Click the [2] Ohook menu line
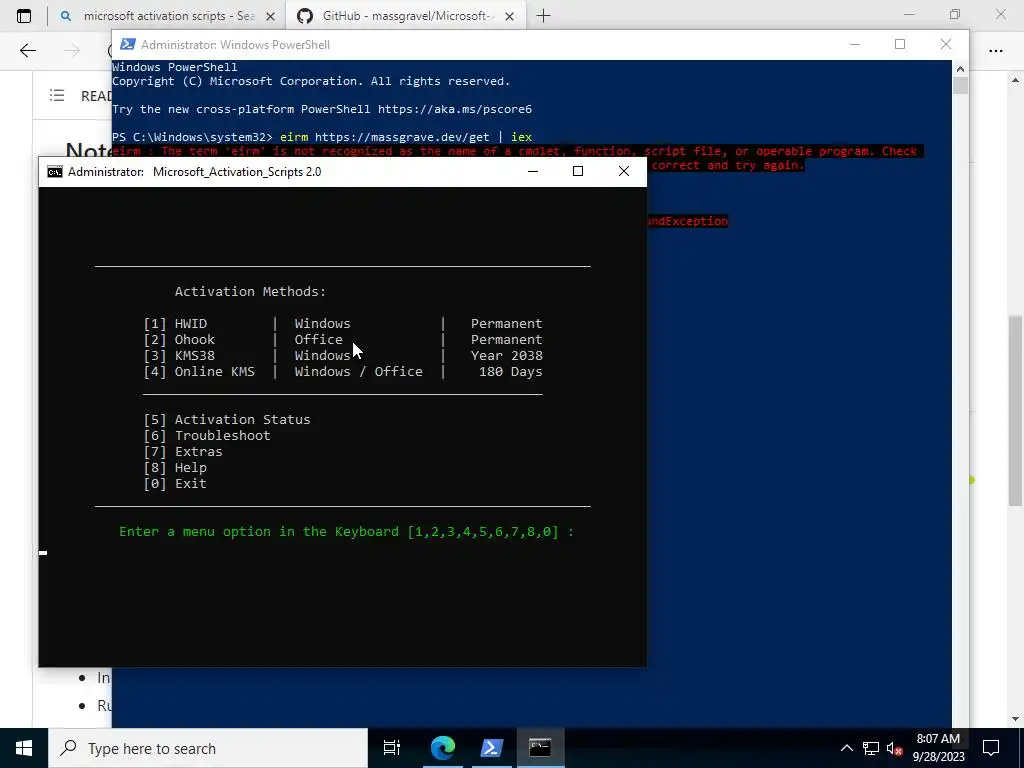The width and height of the screenshot is (1024, 768). [343, 340]
